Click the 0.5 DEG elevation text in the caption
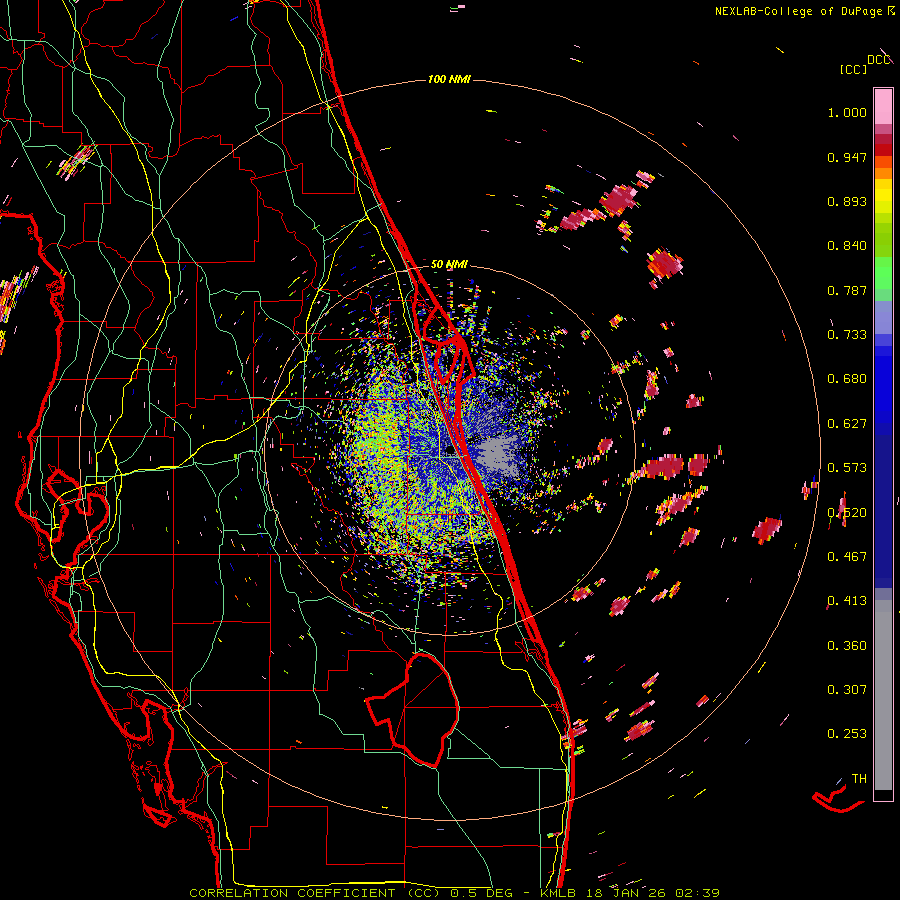The image size is (900, 900). pyautogui.click(x=482, y=893)
